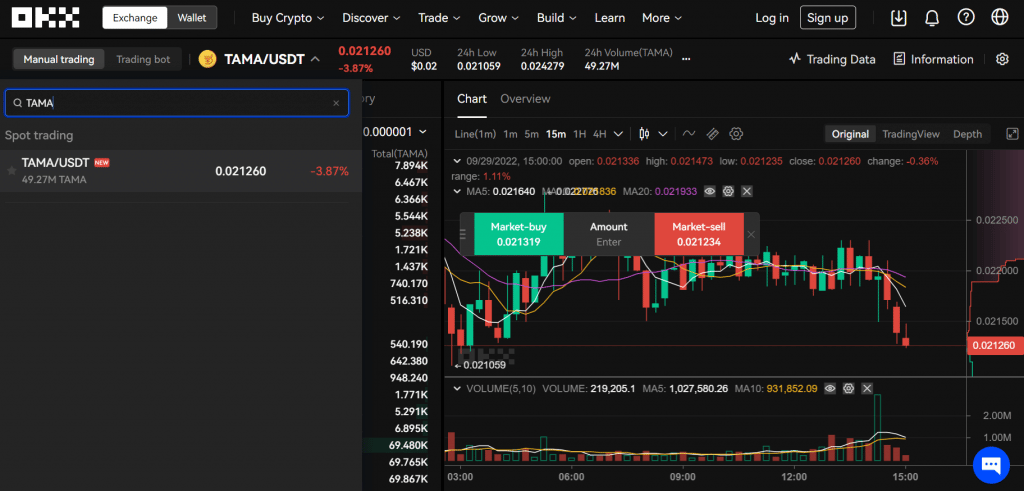
Task: Open the three-dots more stats menu
Action: 686,59
